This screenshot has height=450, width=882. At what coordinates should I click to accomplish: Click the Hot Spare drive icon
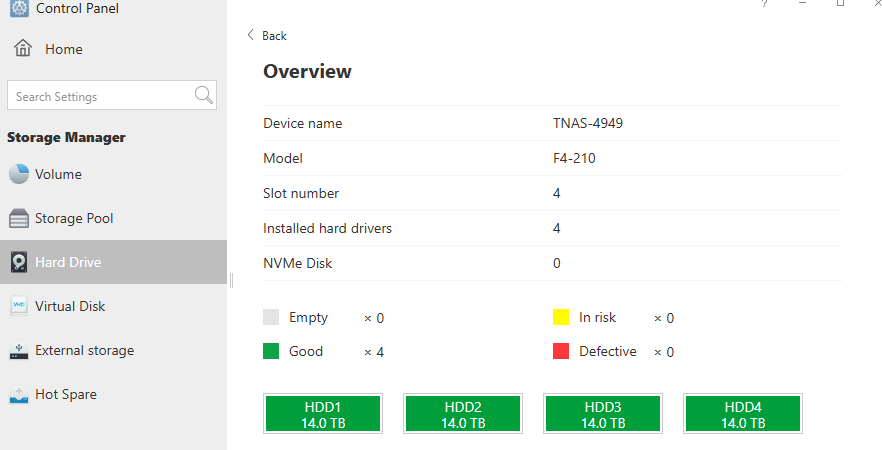click(19, 395)
